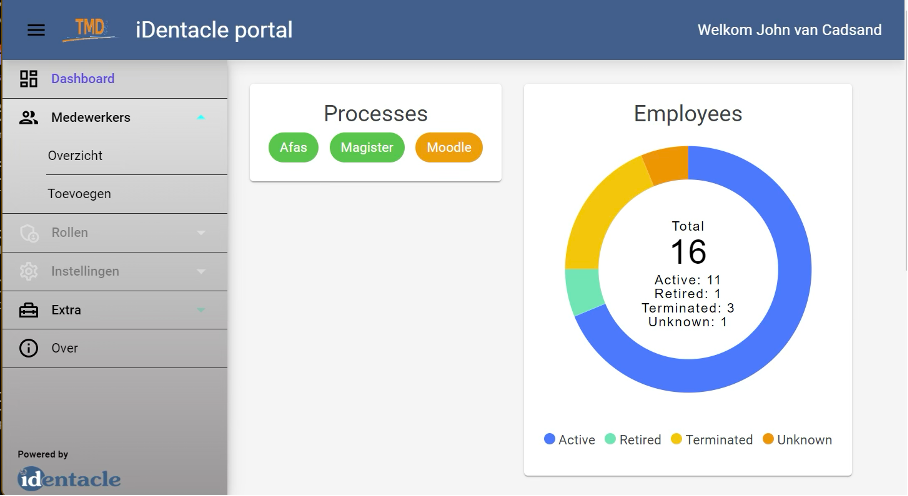908x496 pixels.
Task: Click the TMD logo in header
Action: pos(90,30)
